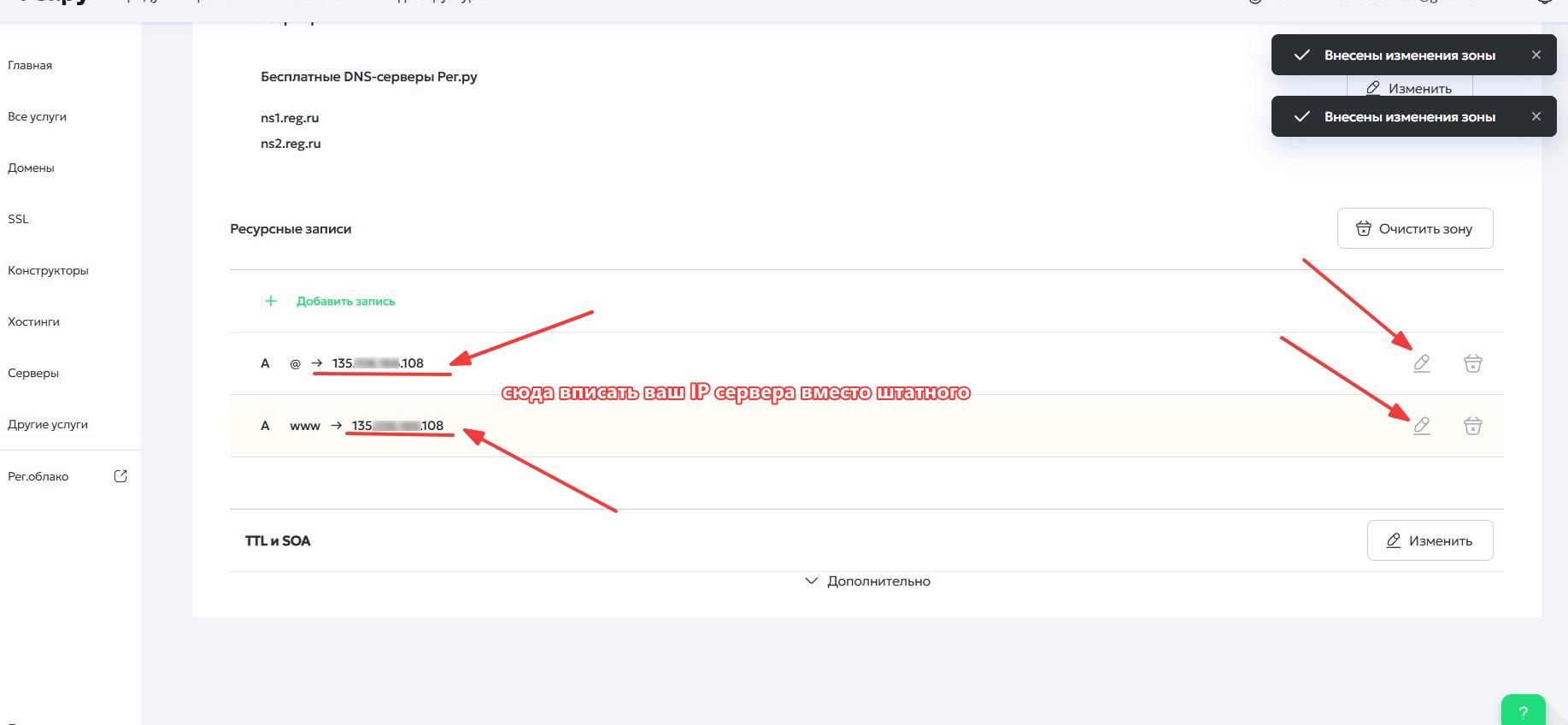Edit the A www record with pencil icon
Screen dimensions: 1568x725
click(1422, 426)
